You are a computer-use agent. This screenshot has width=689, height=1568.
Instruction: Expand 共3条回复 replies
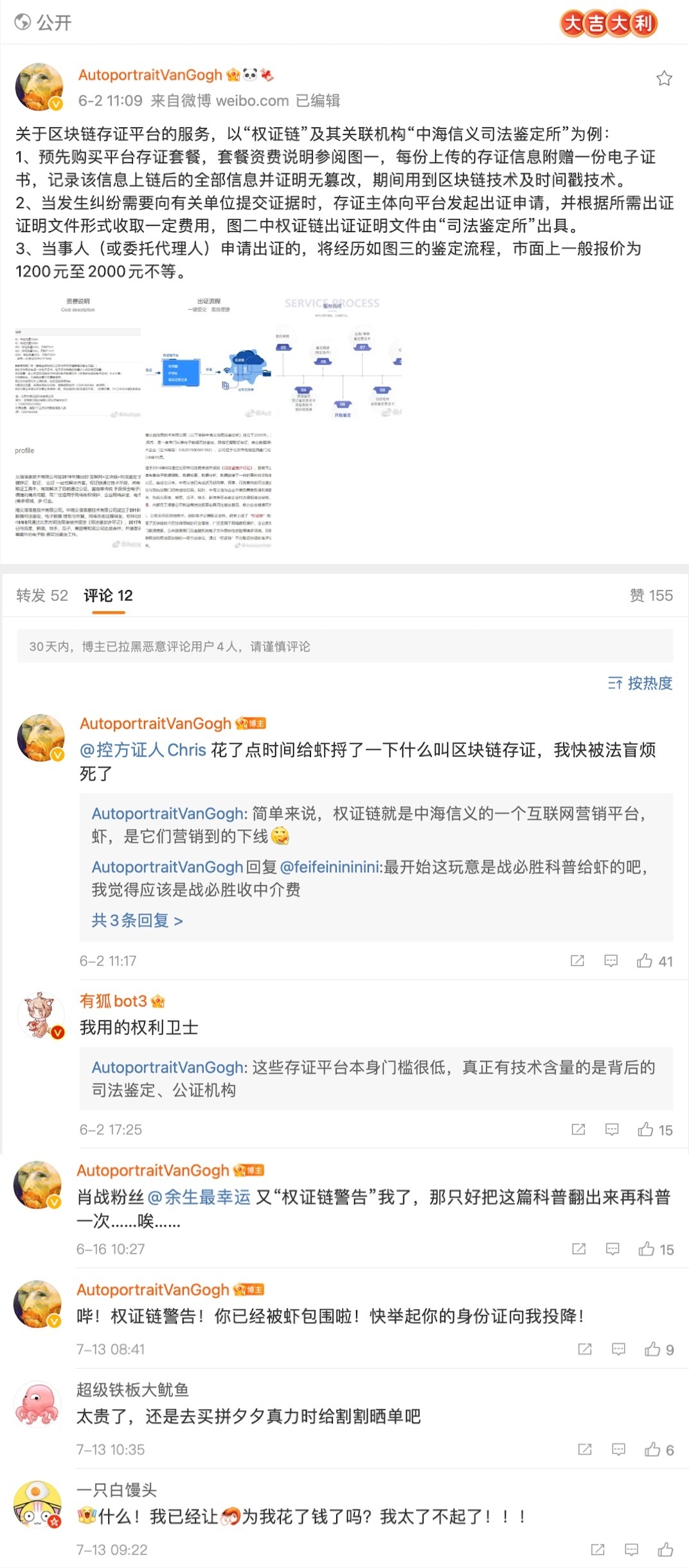137,920
